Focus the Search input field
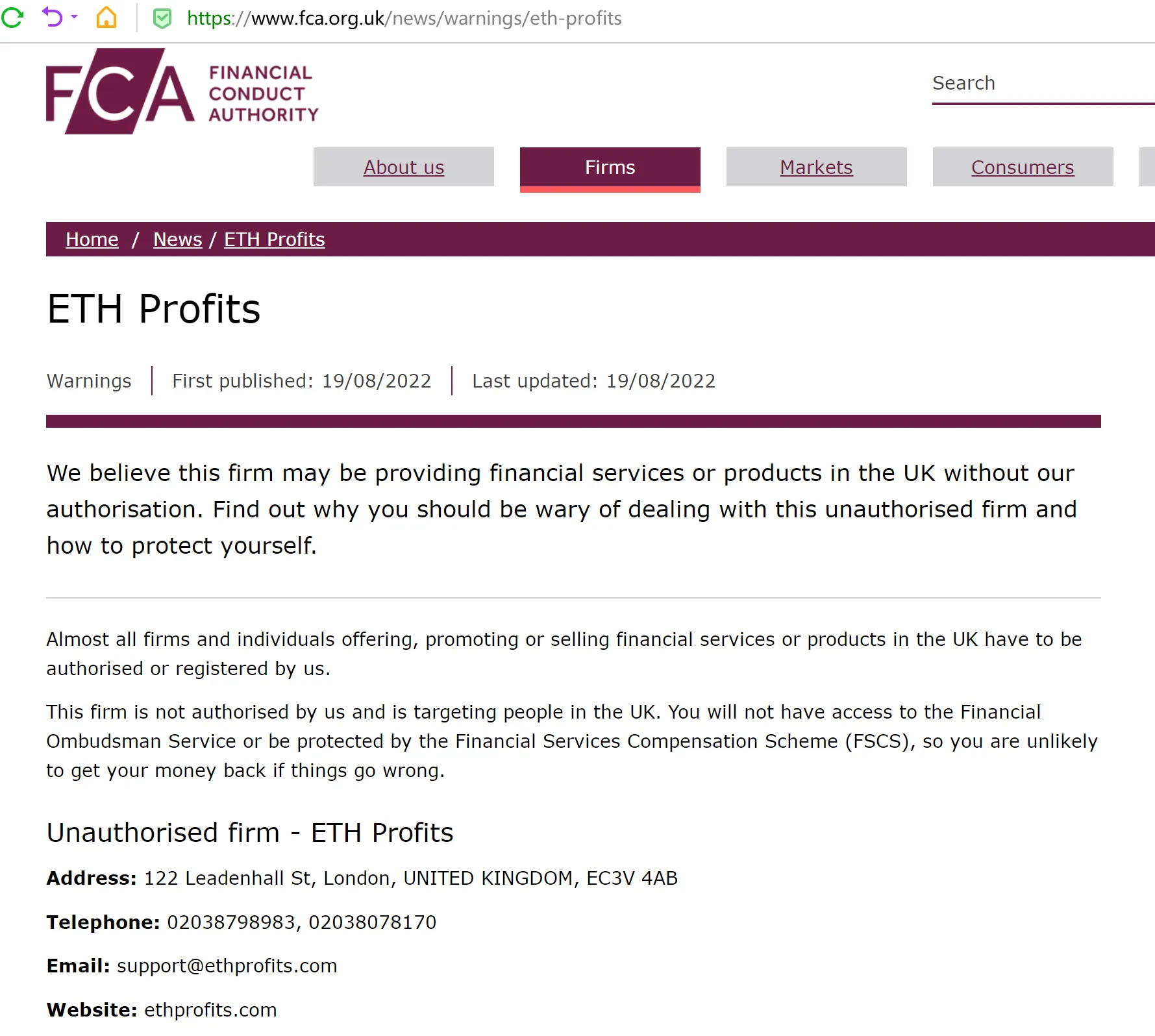Image resolution: width=1155 pixels, height=1036 pixels. tap(1043, 84)
